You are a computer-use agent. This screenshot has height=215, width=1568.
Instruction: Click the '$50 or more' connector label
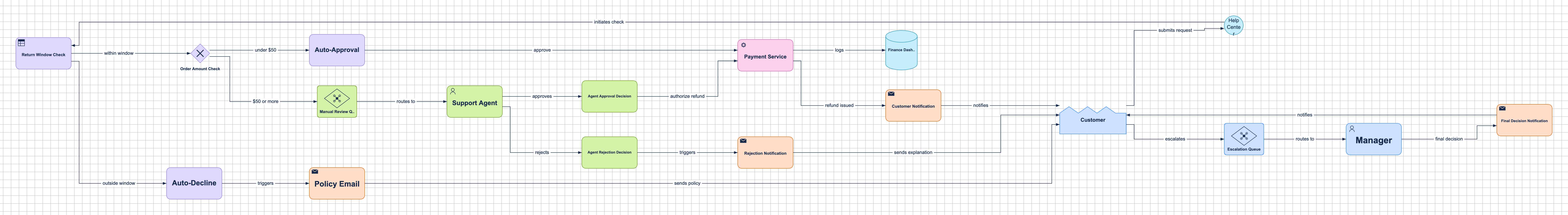265,101
